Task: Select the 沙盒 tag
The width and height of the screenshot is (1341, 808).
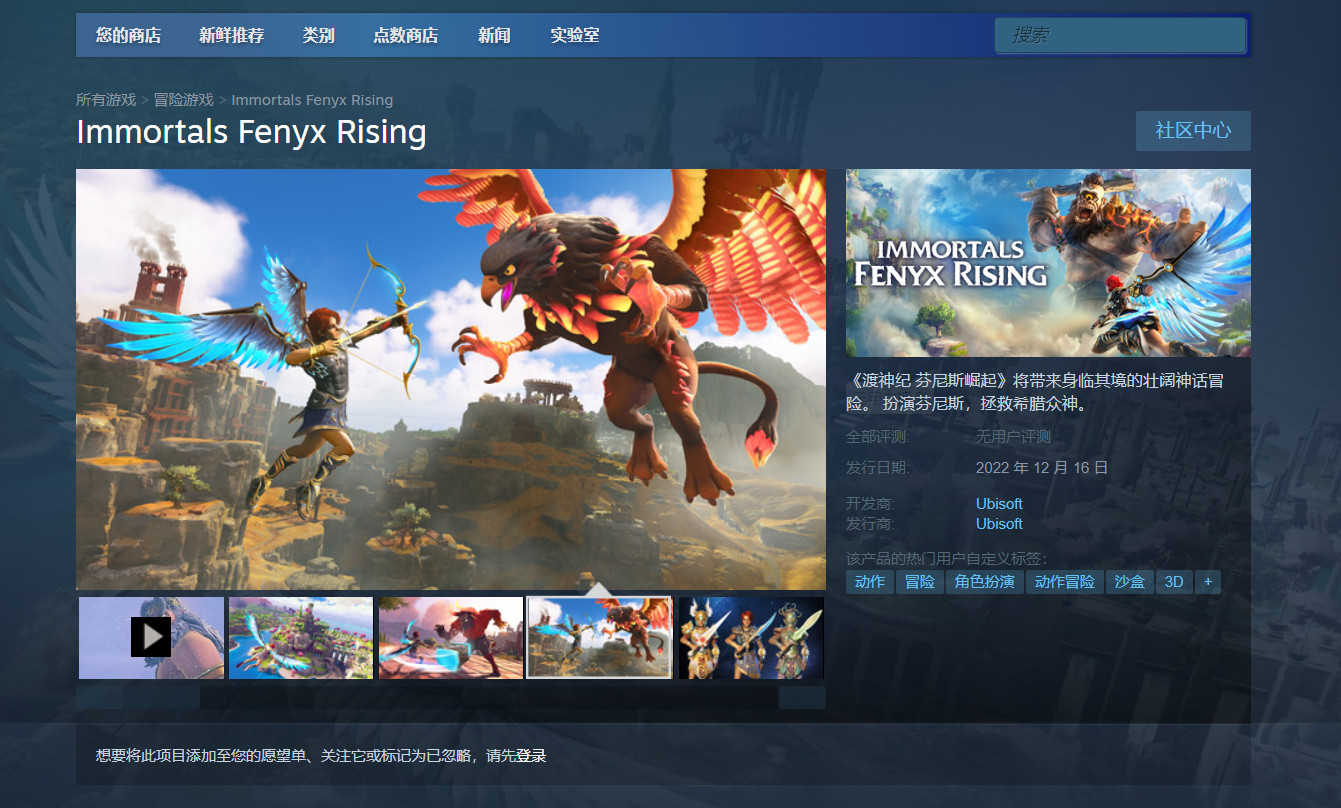Action: coord(1129,581)
